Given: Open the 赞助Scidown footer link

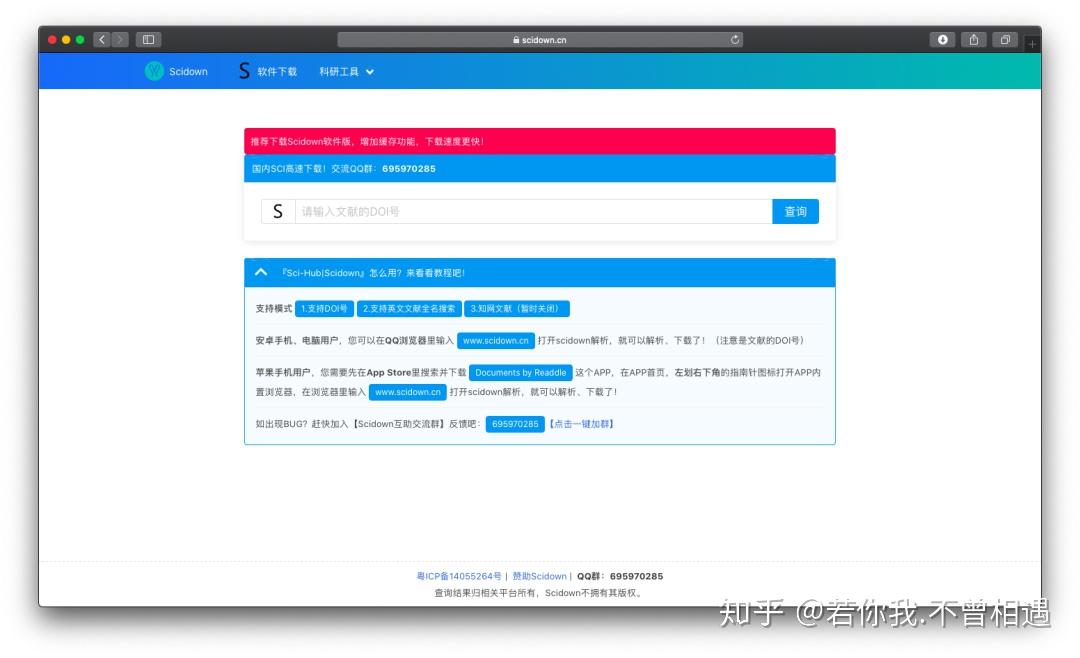Looking at the screenshot, I should tap(539, 576).
